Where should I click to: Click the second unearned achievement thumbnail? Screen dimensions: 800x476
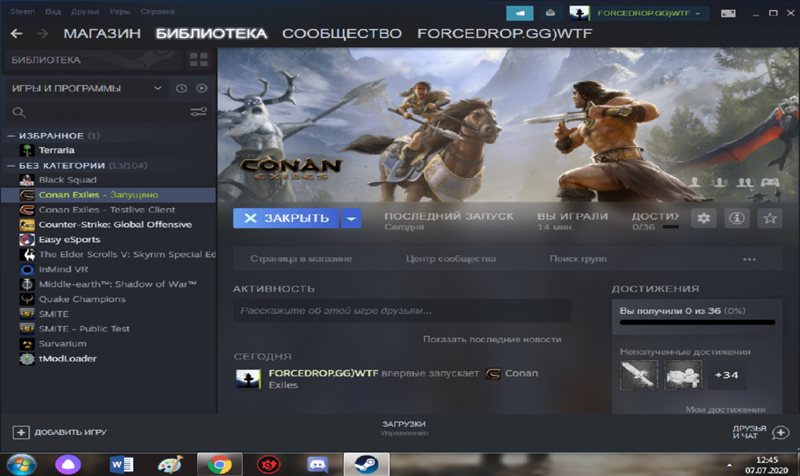click(683, 375)
